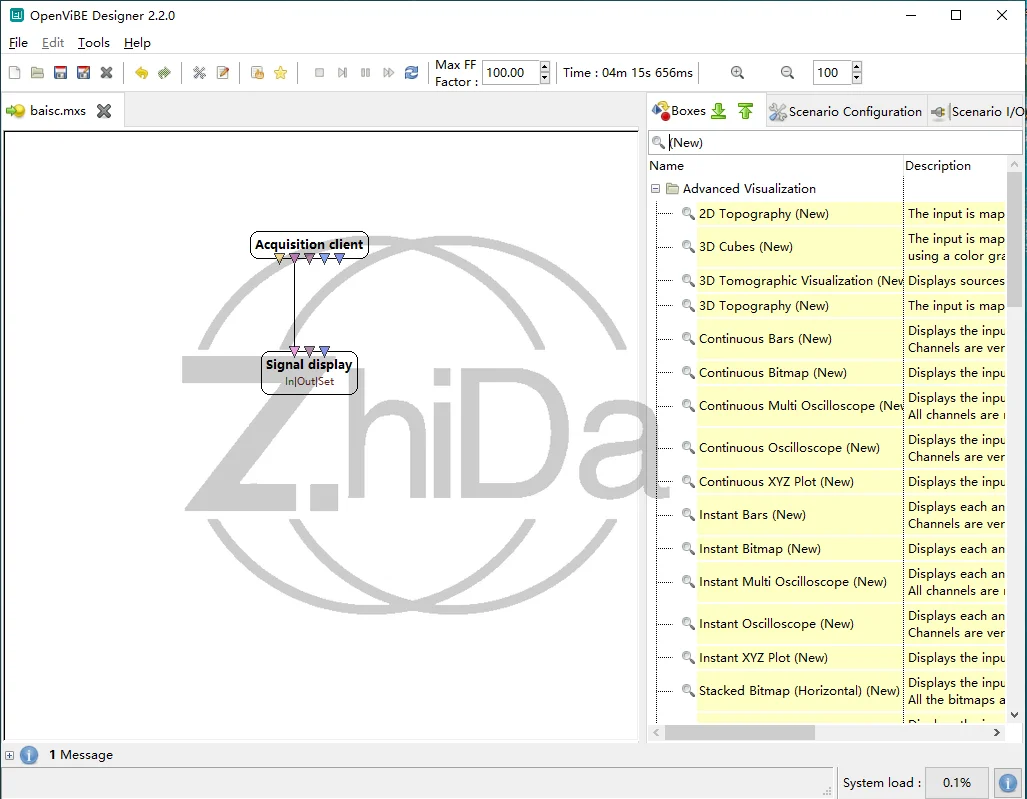This screenshot has height=799, width=1027.
Task: Click the Name column header
Action: coord(775,166)
